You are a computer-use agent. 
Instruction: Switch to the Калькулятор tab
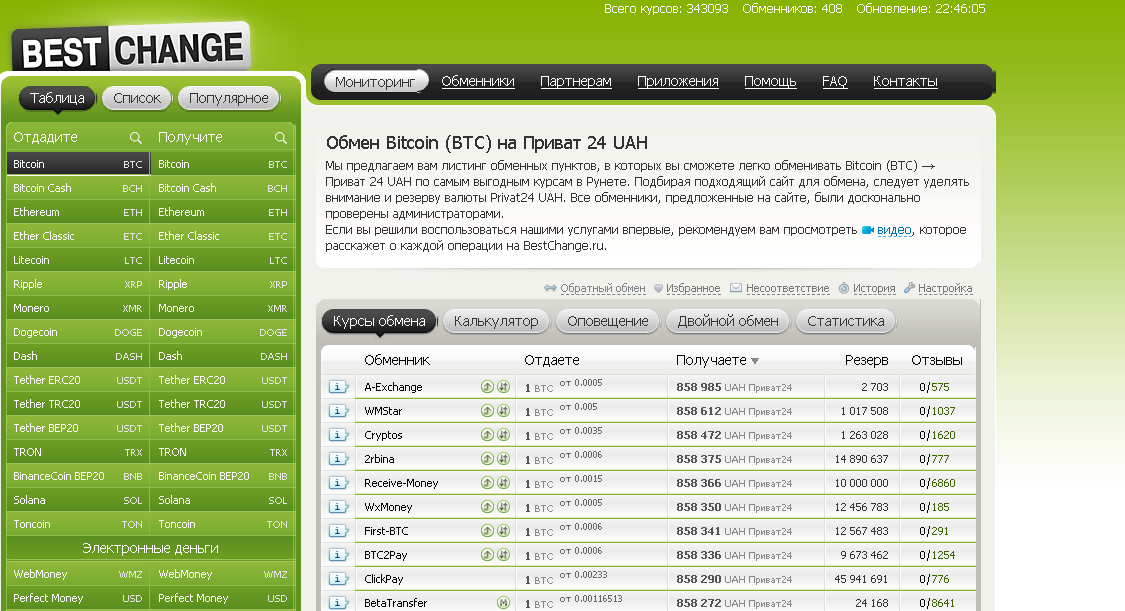(x=496, y=321)
